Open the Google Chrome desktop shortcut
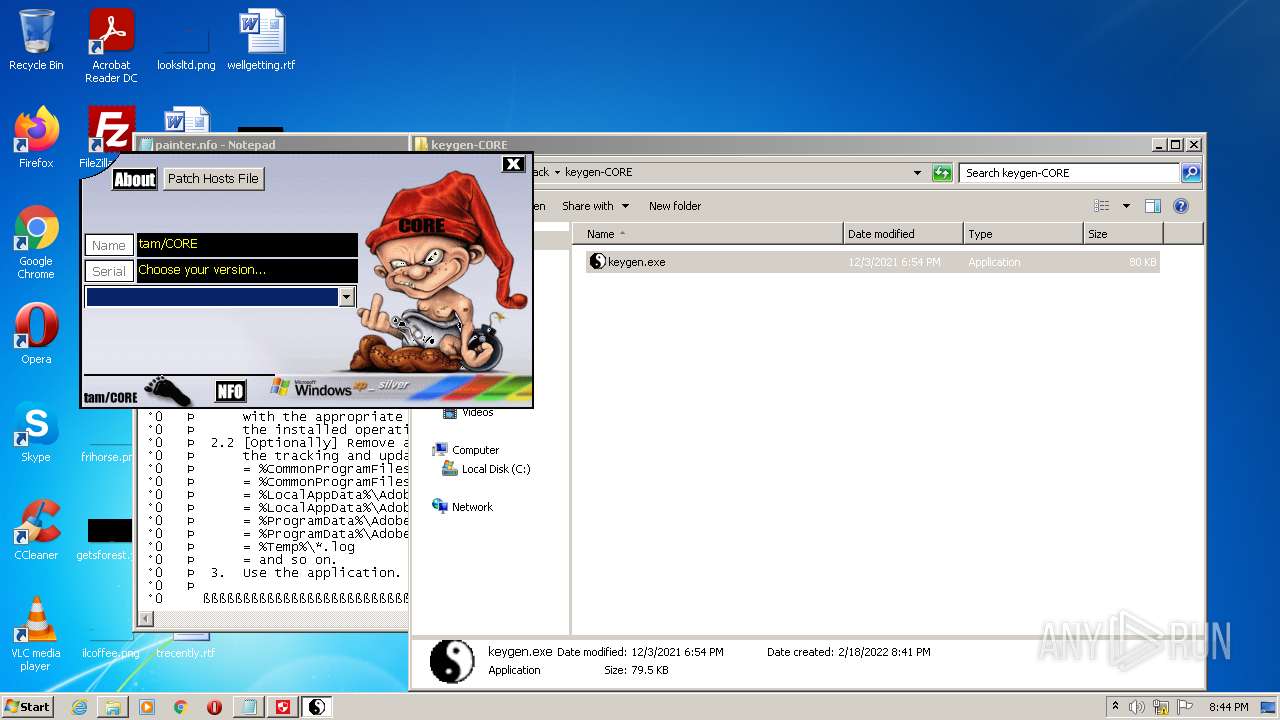1280x720 pixels. click(x=36, y=242)
